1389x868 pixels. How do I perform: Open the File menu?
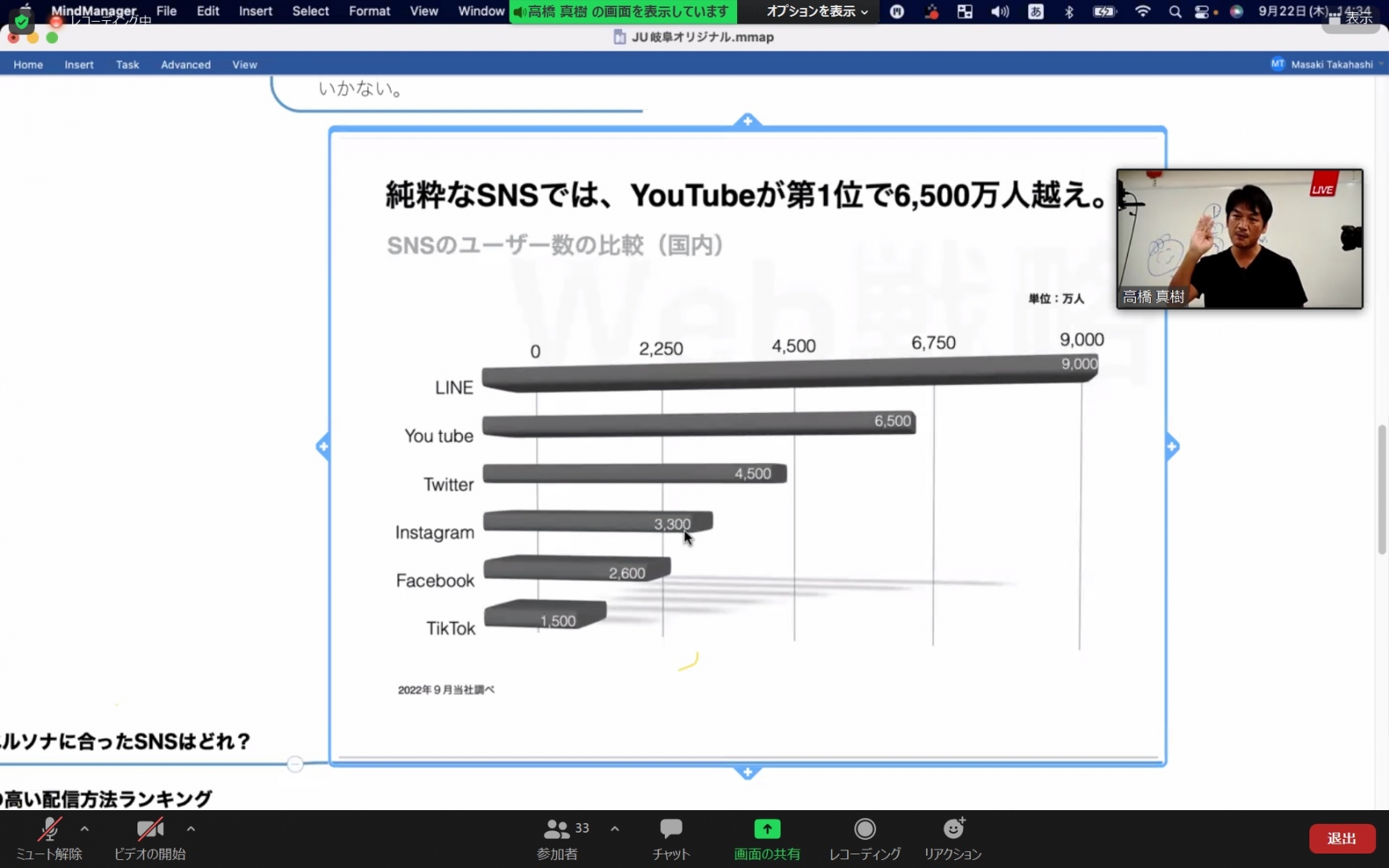166,11
